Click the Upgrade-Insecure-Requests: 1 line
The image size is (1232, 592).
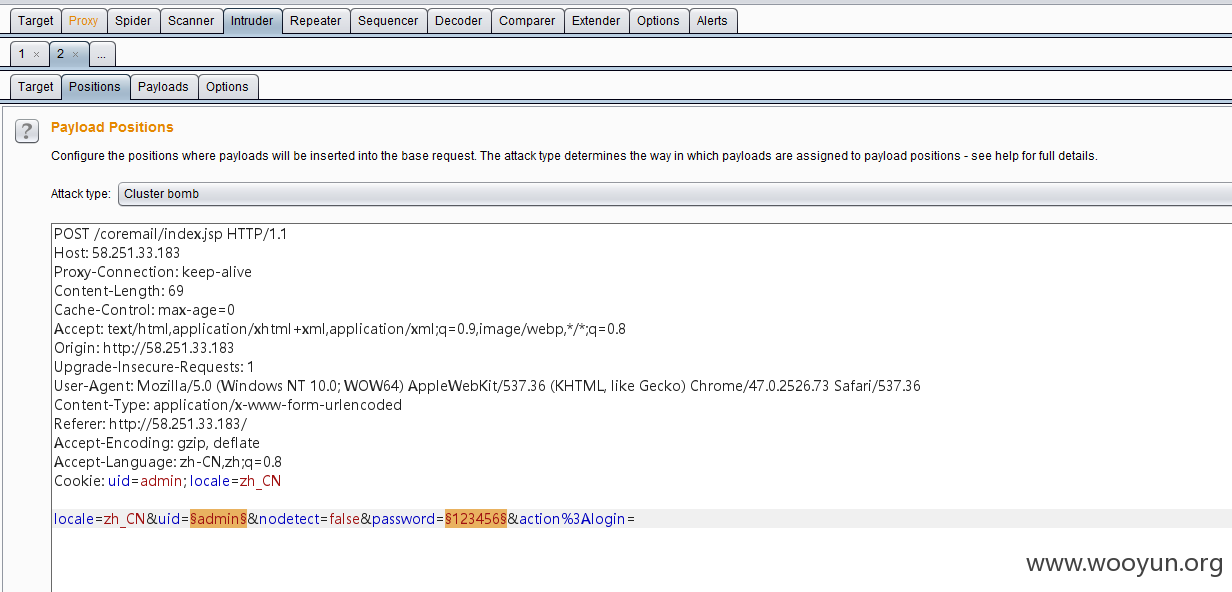(154, 367)
